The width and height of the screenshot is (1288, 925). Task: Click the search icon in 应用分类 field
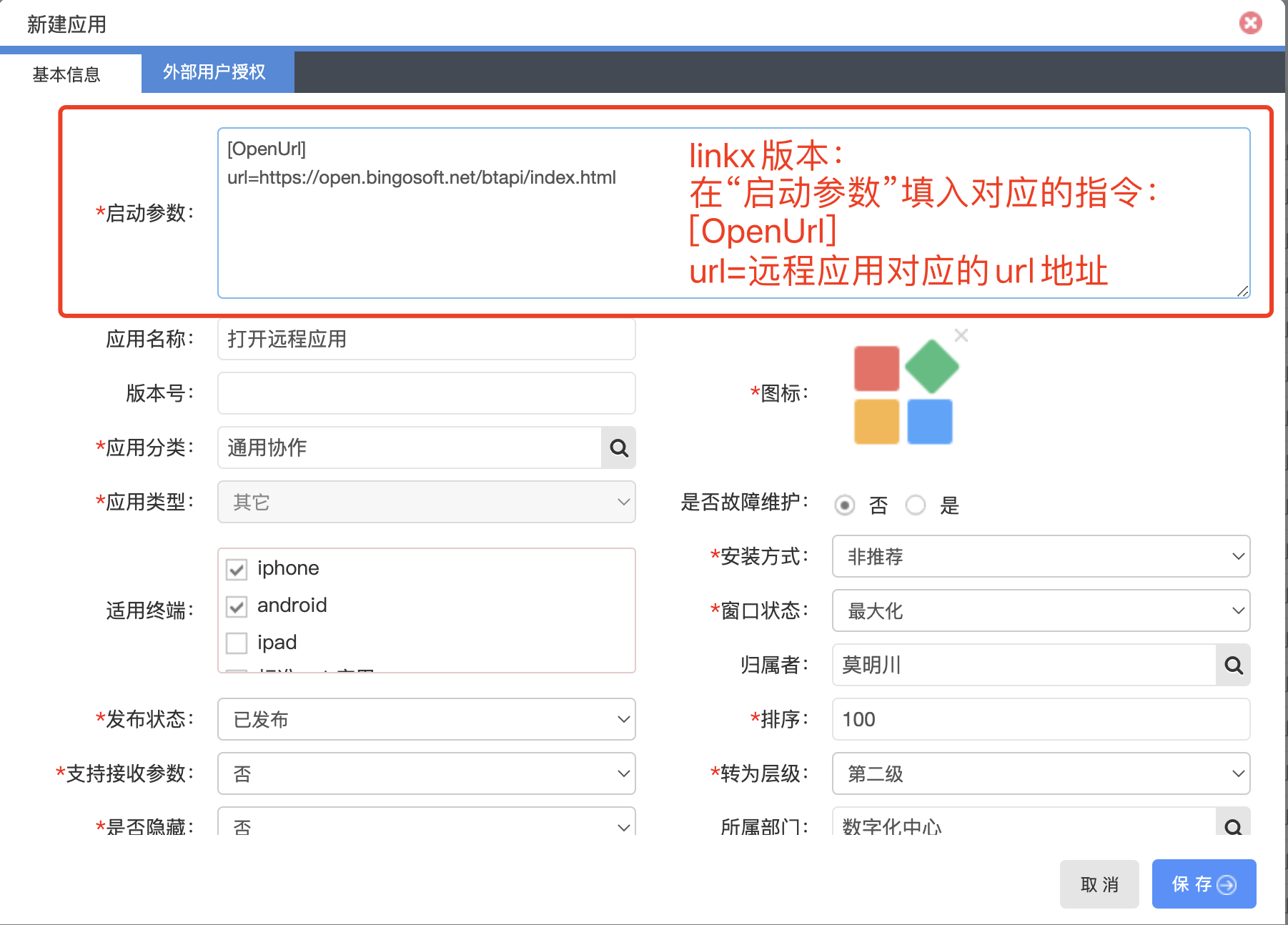(x=618, y=448)
